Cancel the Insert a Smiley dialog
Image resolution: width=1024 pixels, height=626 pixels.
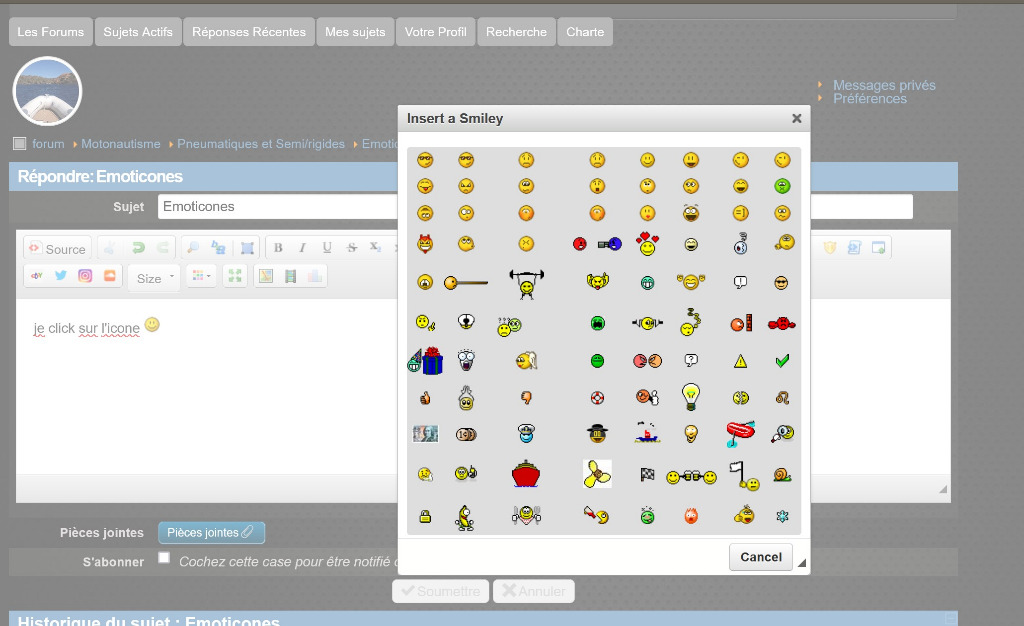pos(761,557)
